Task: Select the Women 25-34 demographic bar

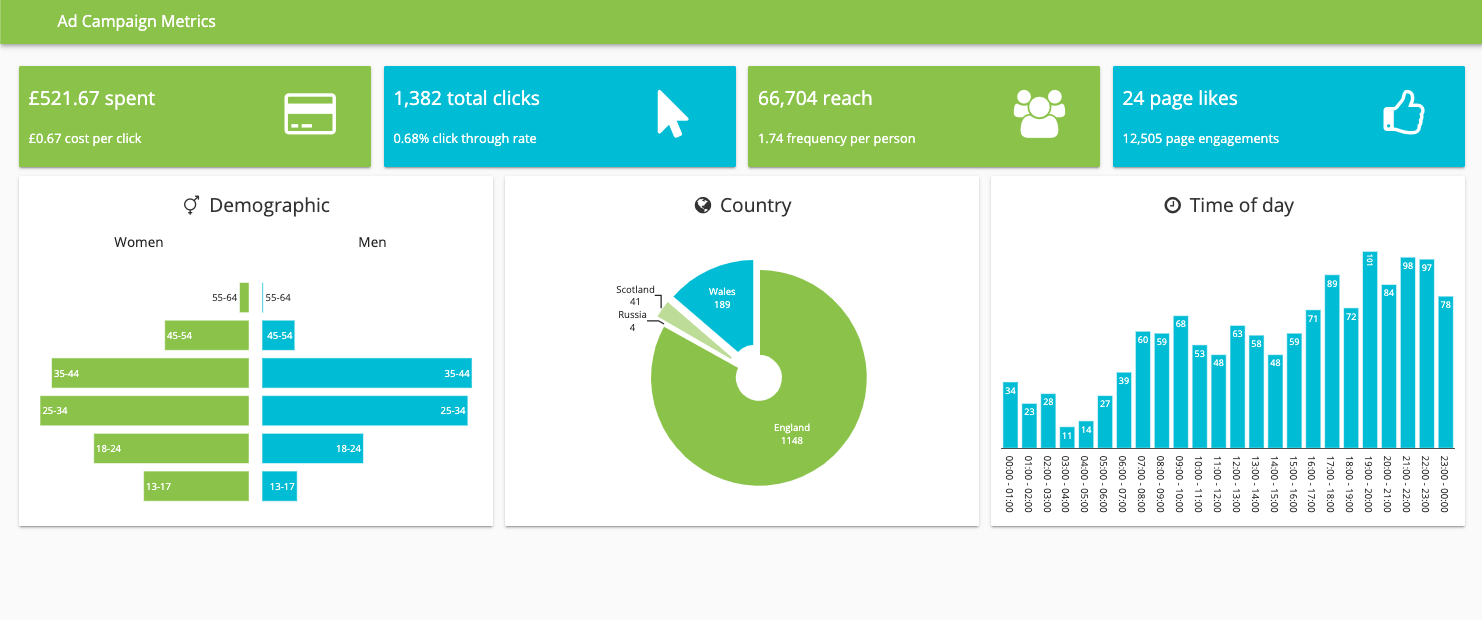Action: (144, 411)
